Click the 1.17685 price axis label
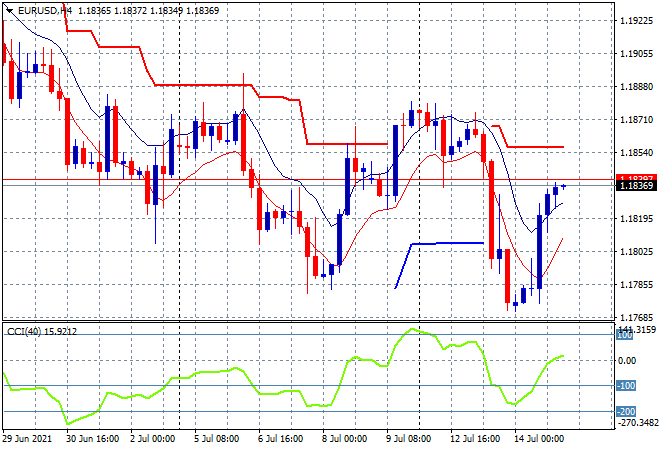 [x=636, y=317]
